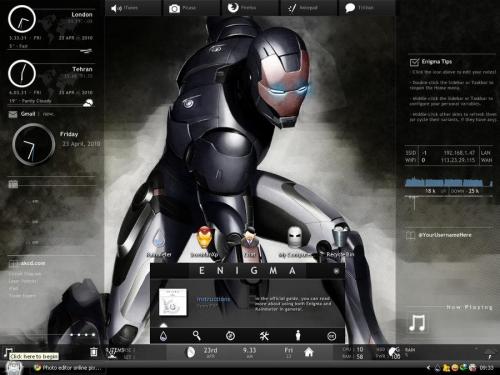
Task: Open the Windows start orb
Action: 14,368
